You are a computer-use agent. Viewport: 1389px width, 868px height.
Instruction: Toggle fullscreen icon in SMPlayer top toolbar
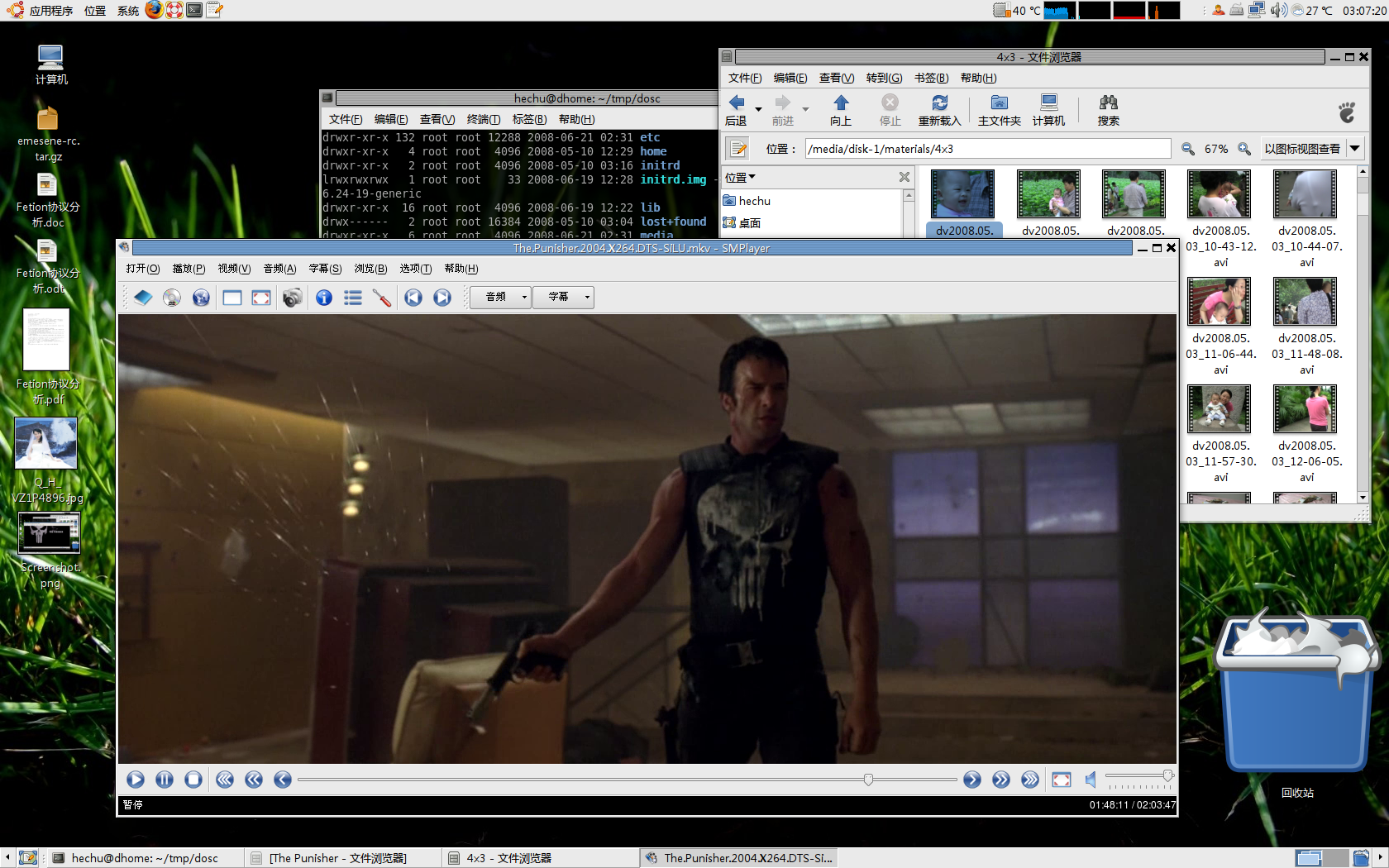coord(261,298)
